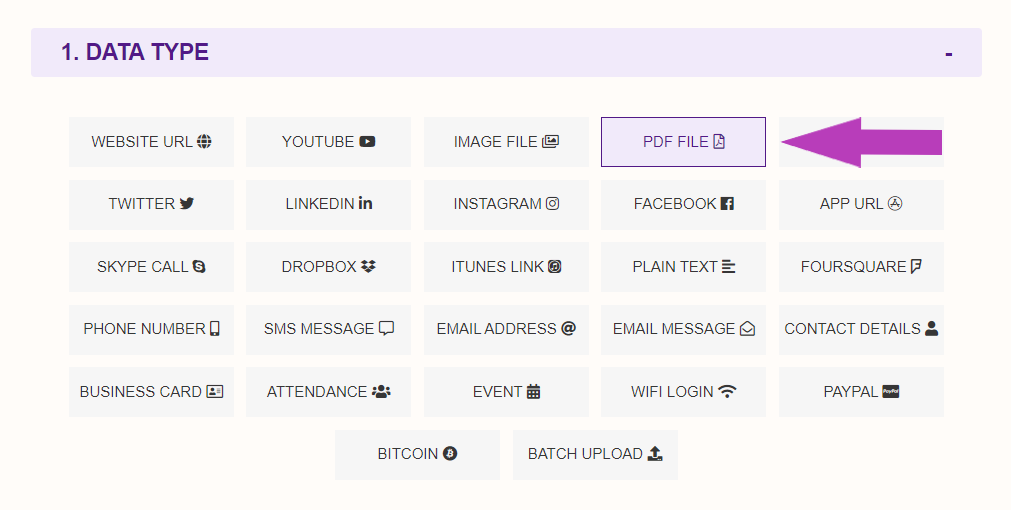Select the Event data type
Screen dimensions: 1011x510
tap(506, 392)
